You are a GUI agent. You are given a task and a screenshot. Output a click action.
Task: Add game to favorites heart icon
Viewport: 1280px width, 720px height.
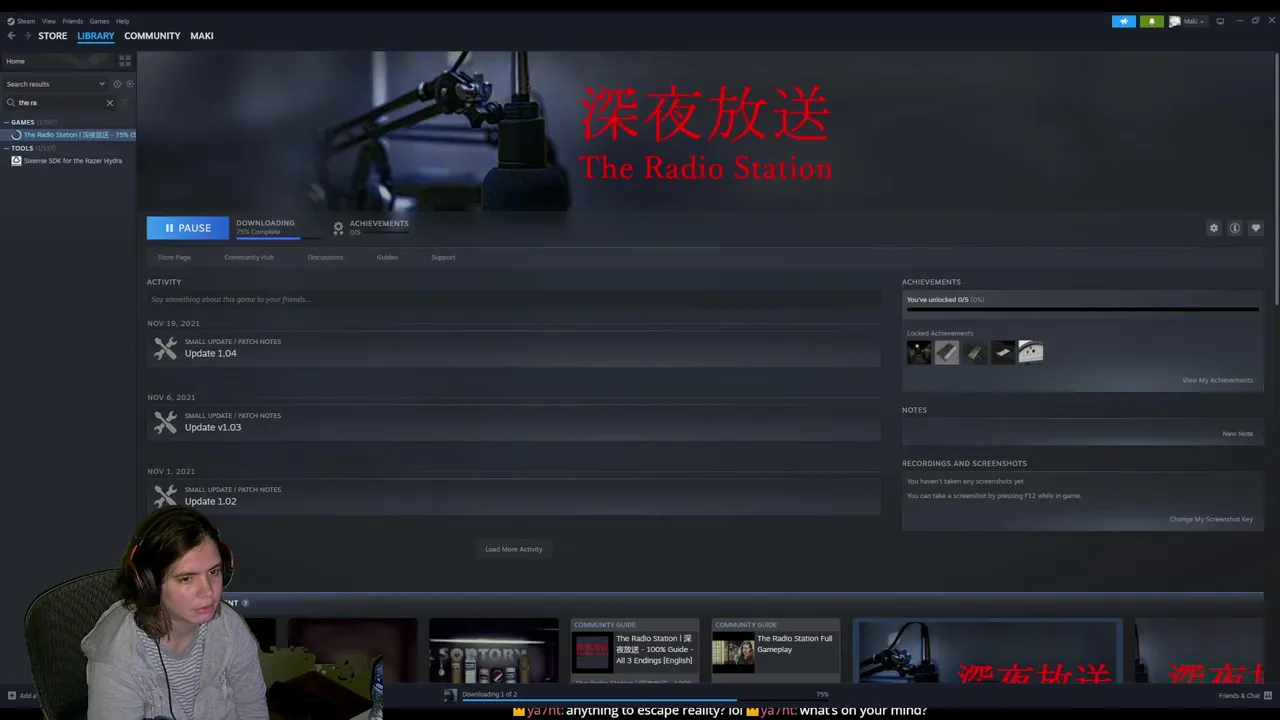(x=1256, y=228)
